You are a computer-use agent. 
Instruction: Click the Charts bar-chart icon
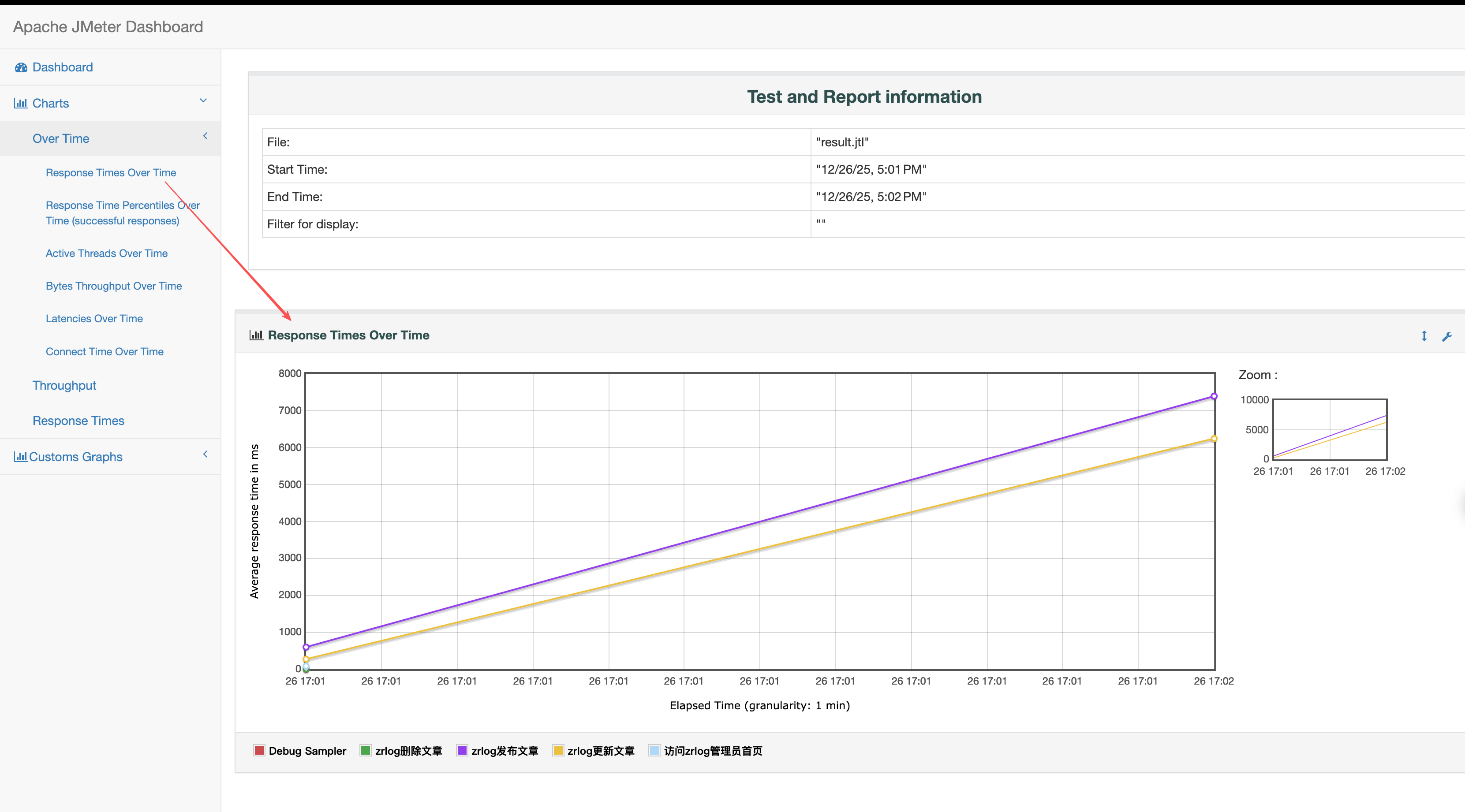(x=20, y=104)
